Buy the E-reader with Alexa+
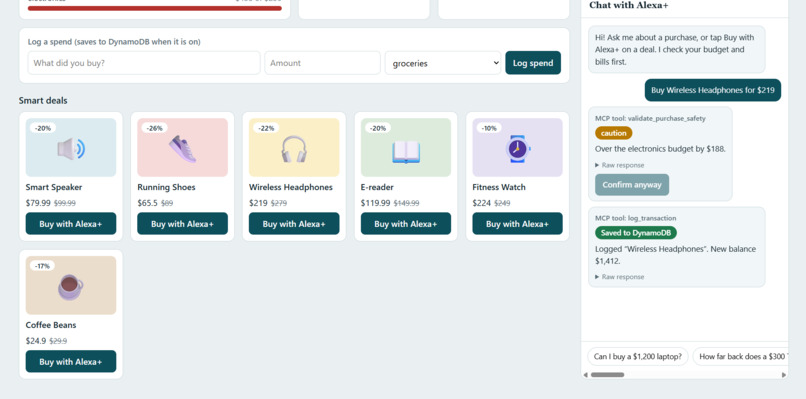 pyautogui.click(x=406, y=224)
